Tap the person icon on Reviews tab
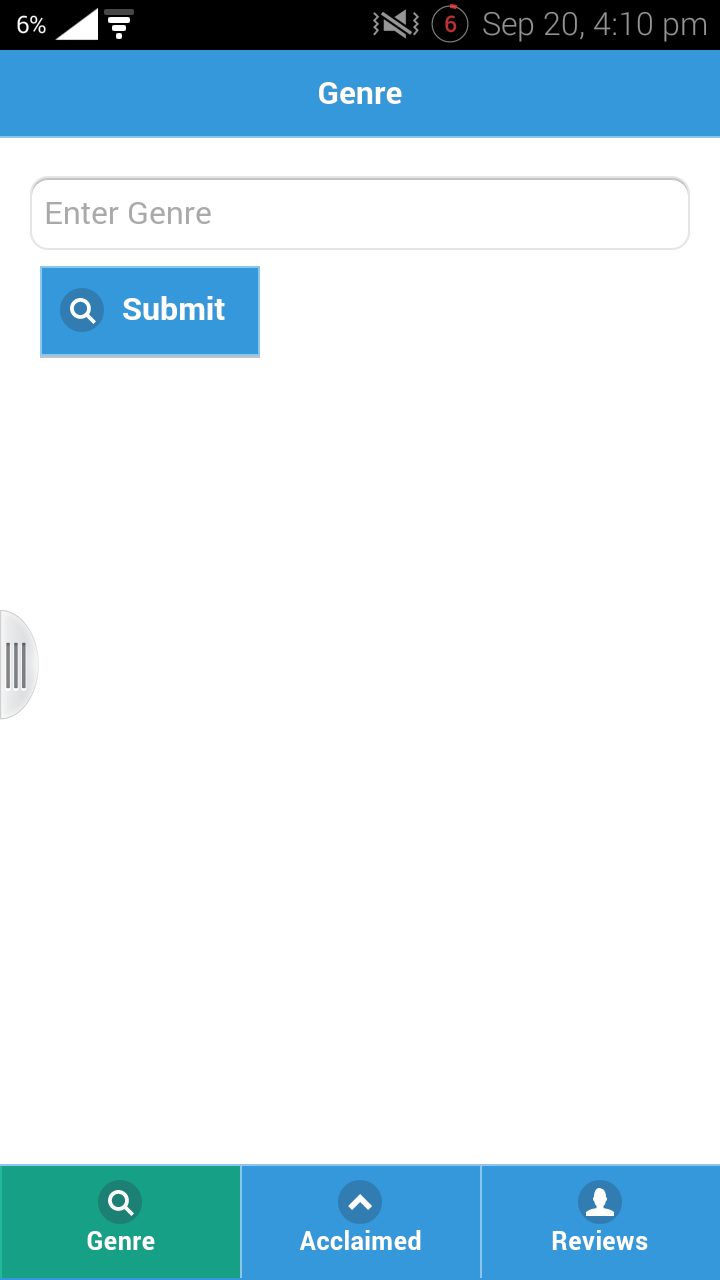Image resolution: width=720 pixels, height=1280 pixels. coord(600,1202)
